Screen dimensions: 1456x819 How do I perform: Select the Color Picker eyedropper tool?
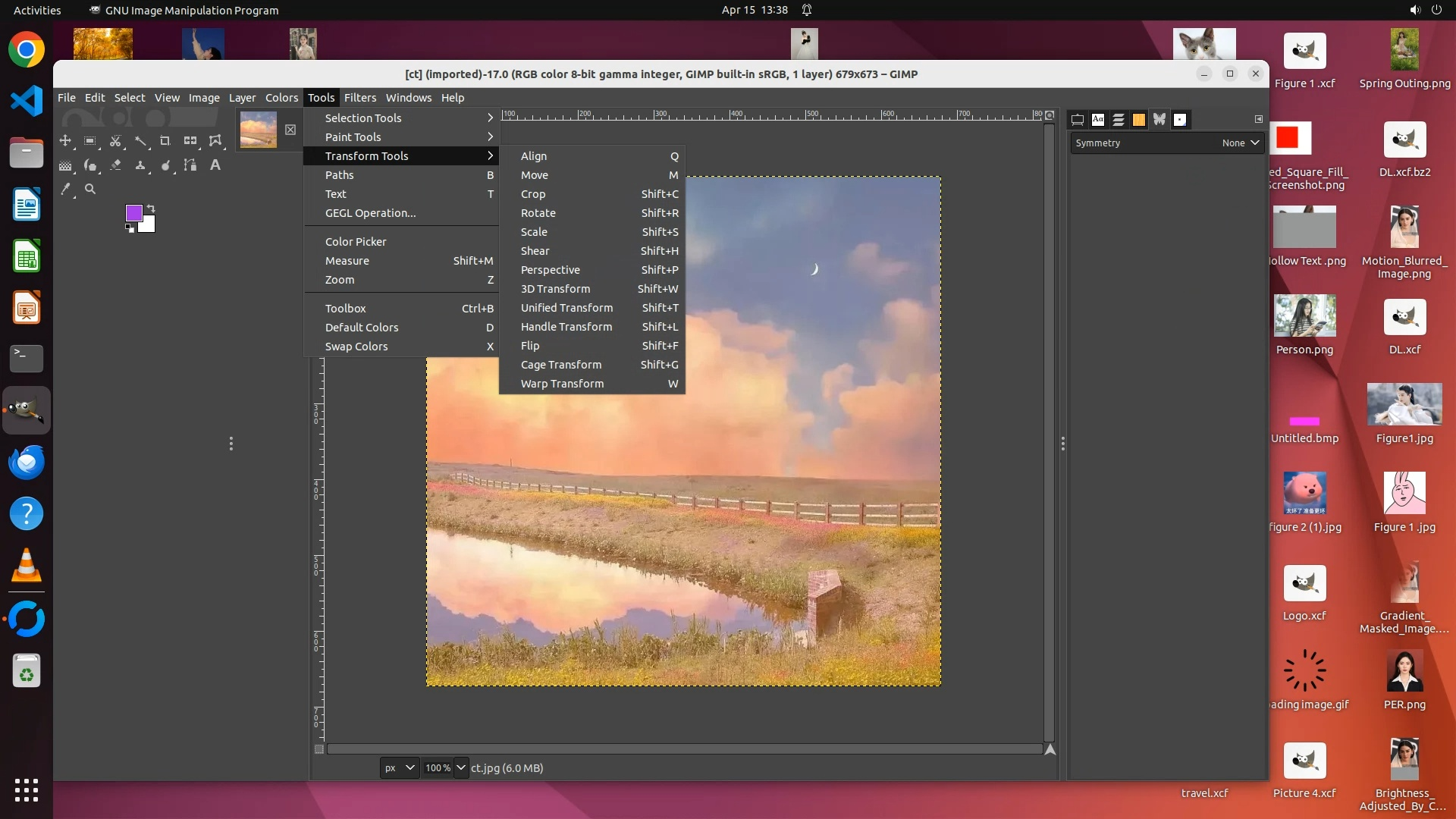(66, 190)
